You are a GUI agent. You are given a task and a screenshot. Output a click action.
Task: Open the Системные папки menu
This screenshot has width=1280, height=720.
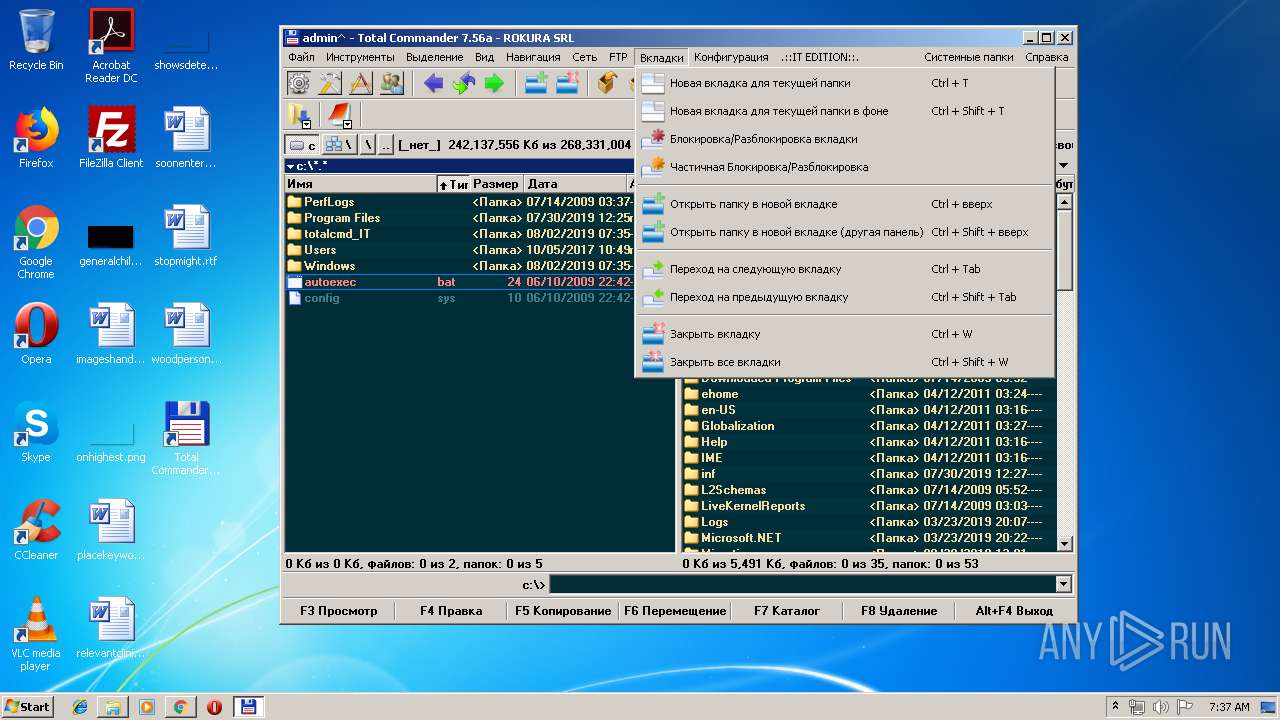pyautogui.click(x=968, y=57)
